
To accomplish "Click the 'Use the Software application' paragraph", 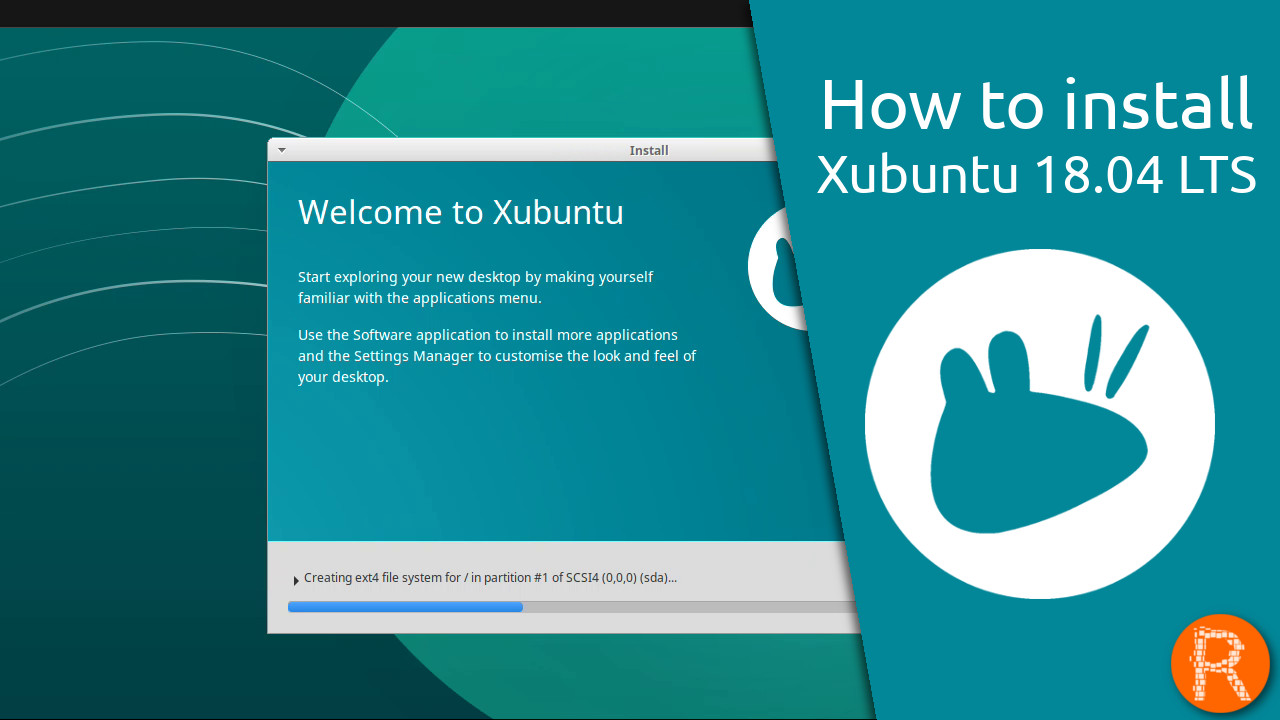I will [497, 356].
